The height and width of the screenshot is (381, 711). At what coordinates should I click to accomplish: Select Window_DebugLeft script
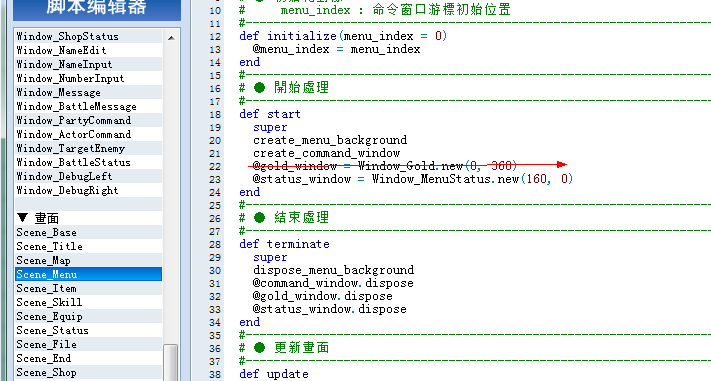(88, 176)
